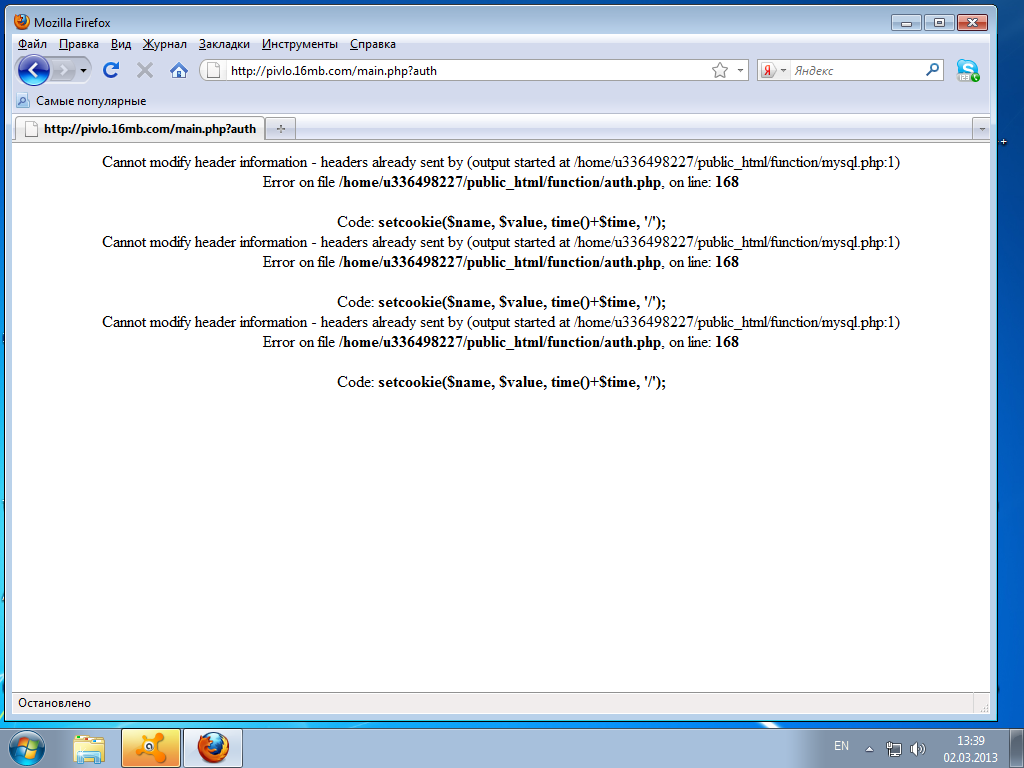Open the list all tabs dropdown
Image resolution: width=1024 pixels, height=768 pixels.
coord(981,129)
